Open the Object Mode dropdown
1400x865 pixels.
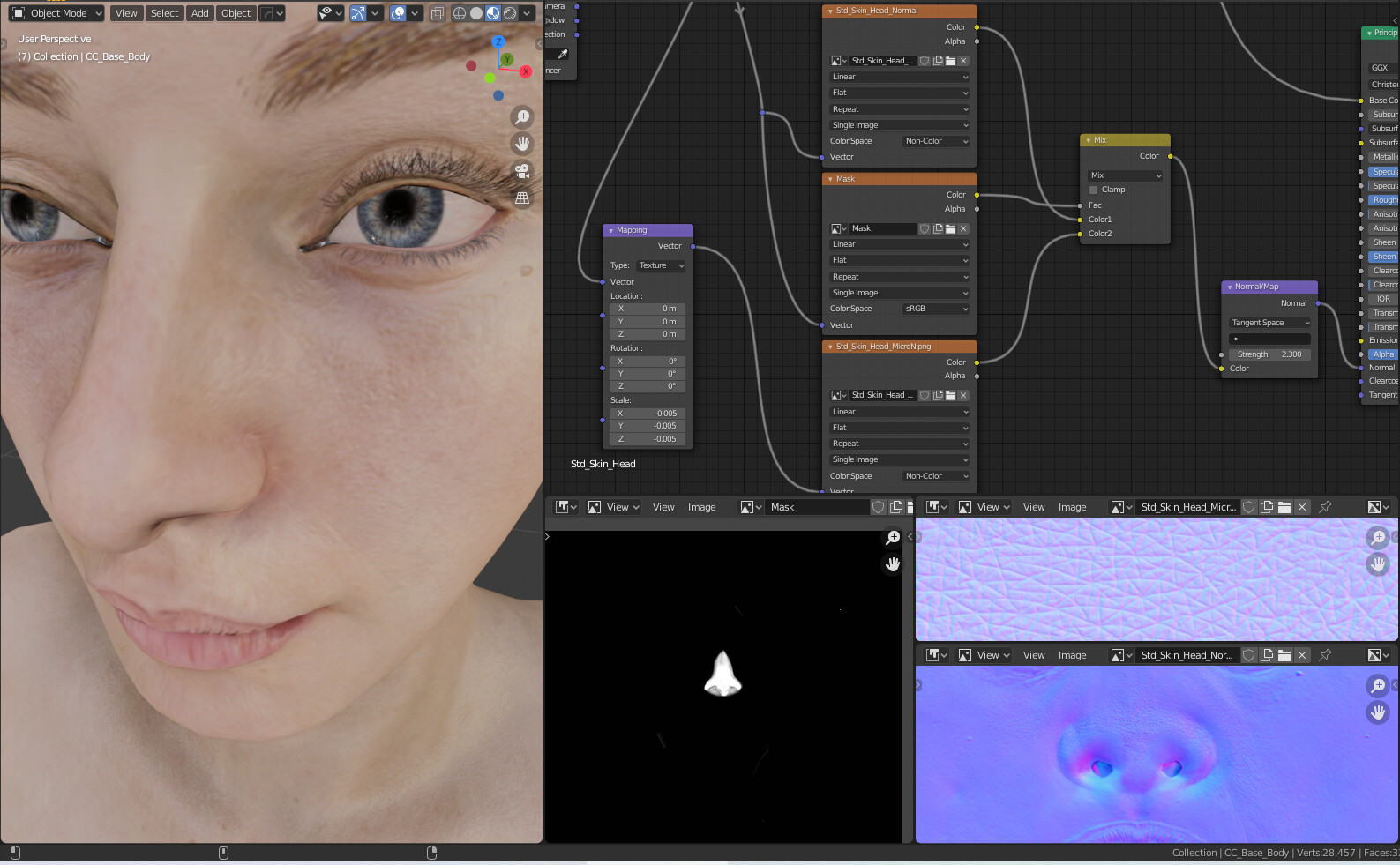pyautogui.click(x=56, y=13)
